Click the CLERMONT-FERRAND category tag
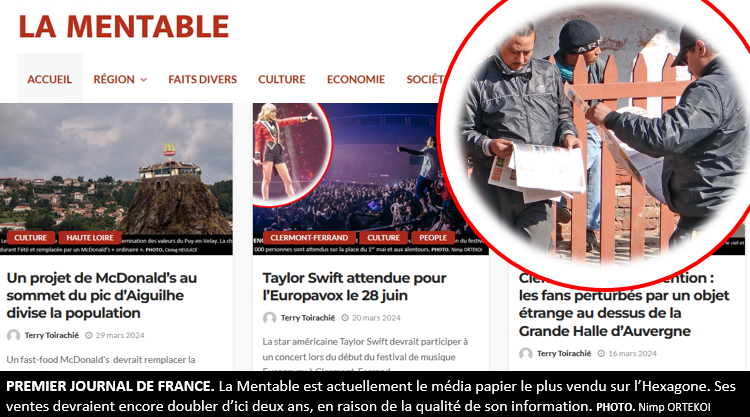The width and height of the screenshot is (750, 417). pos(309,238)
